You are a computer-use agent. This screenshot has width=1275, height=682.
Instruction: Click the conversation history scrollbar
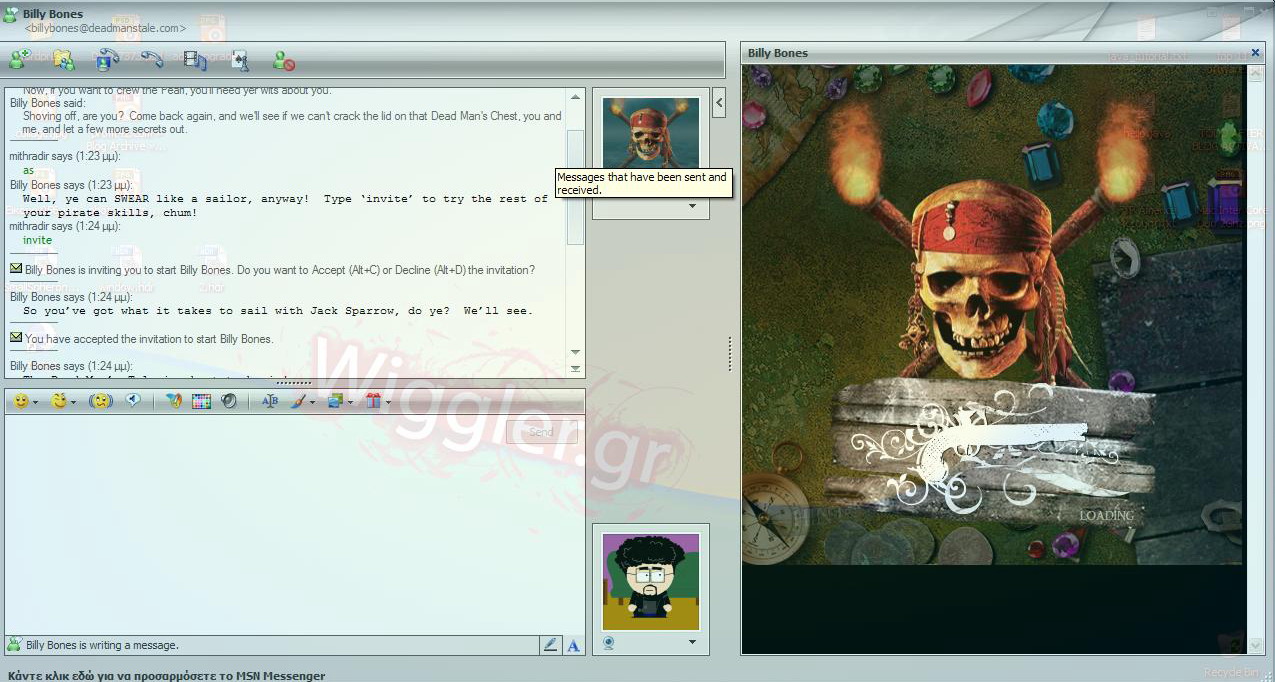click(x=575, y=187)
